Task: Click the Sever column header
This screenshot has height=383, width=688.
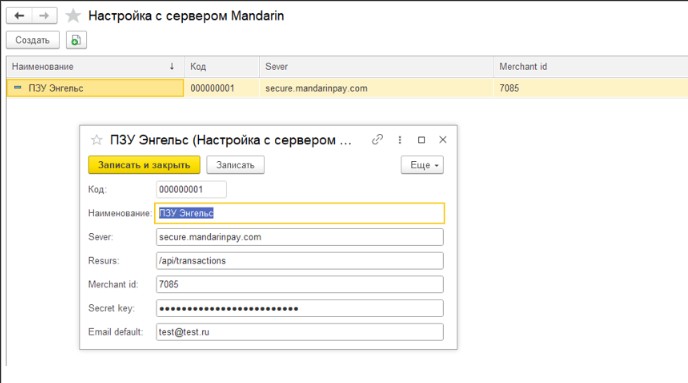Action: click(376, 67)
